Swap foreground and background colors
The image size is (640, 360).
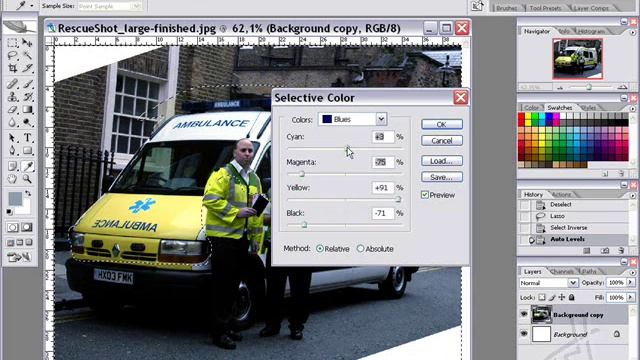pyautogui.click(x=27, y=193)
